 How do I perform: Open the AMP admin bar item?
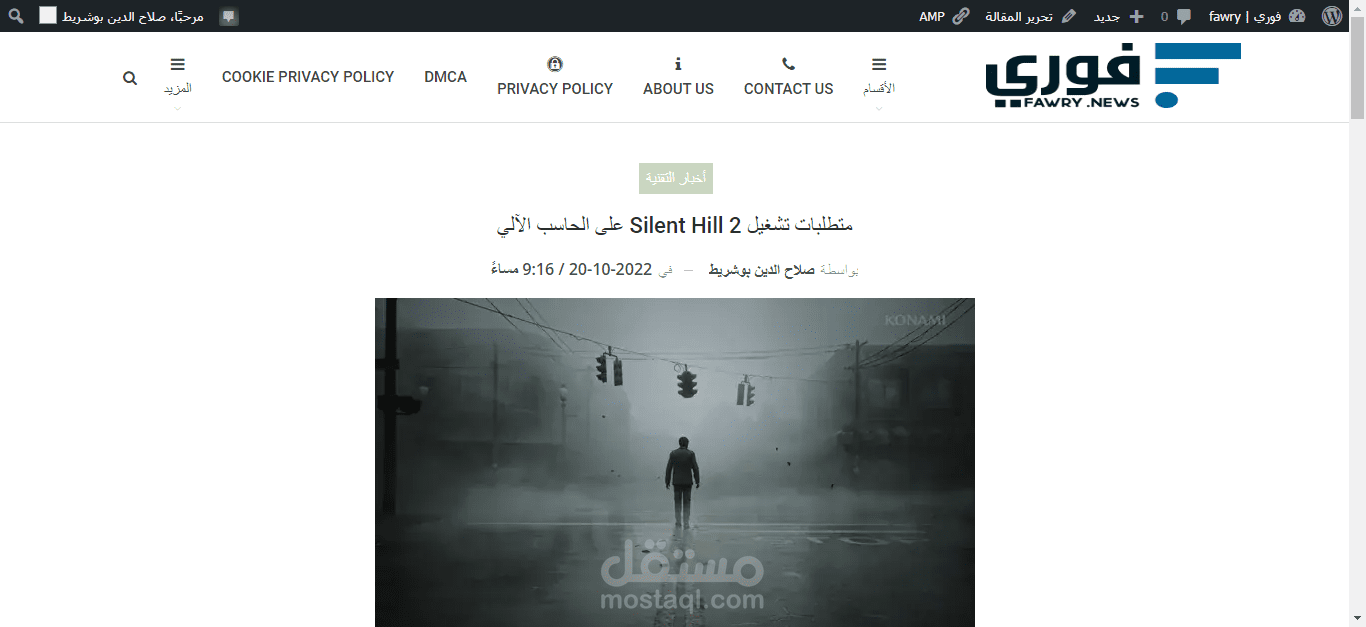(932, 16)
